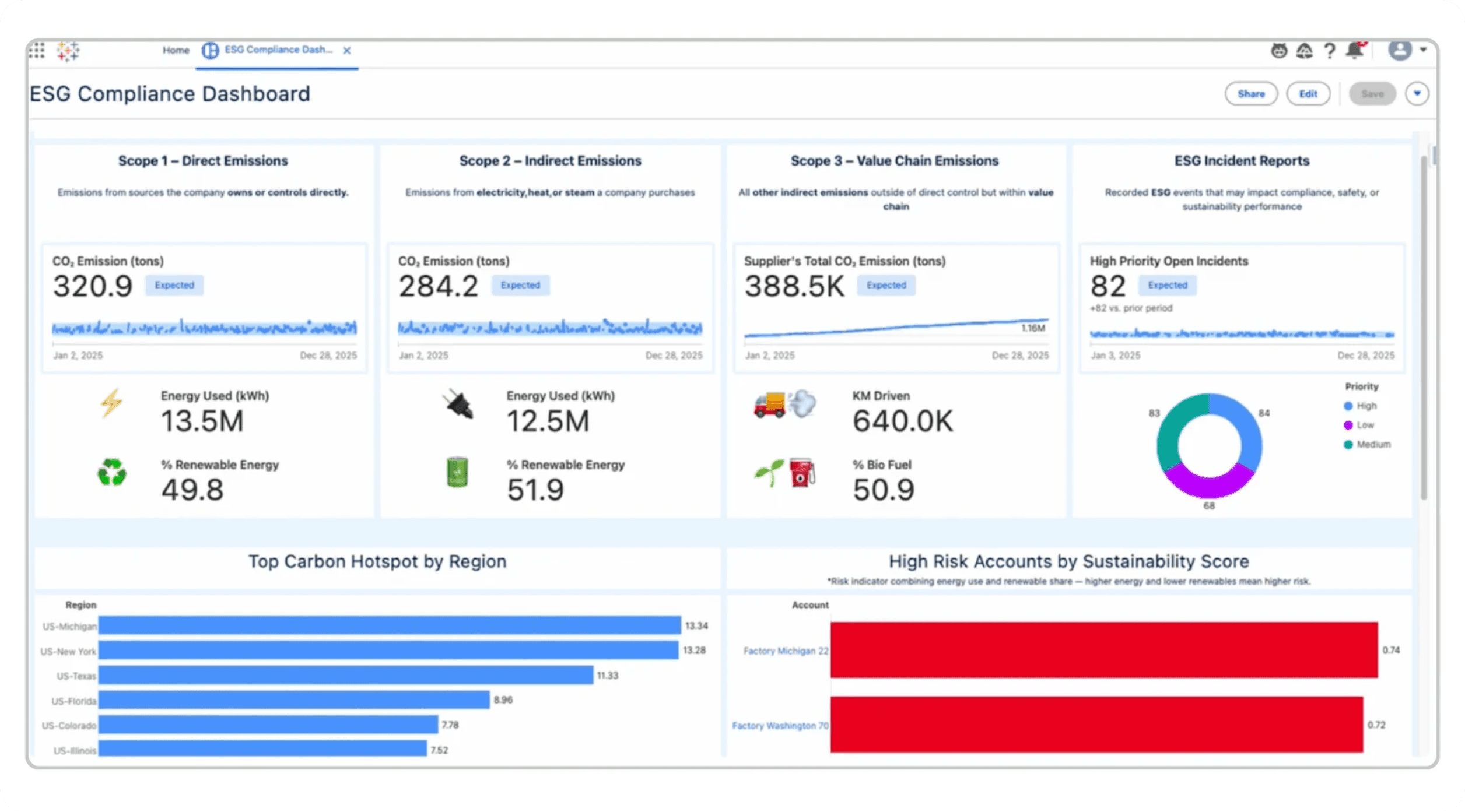Click the Share button
1465x812 pixels.
(1251, 94)
